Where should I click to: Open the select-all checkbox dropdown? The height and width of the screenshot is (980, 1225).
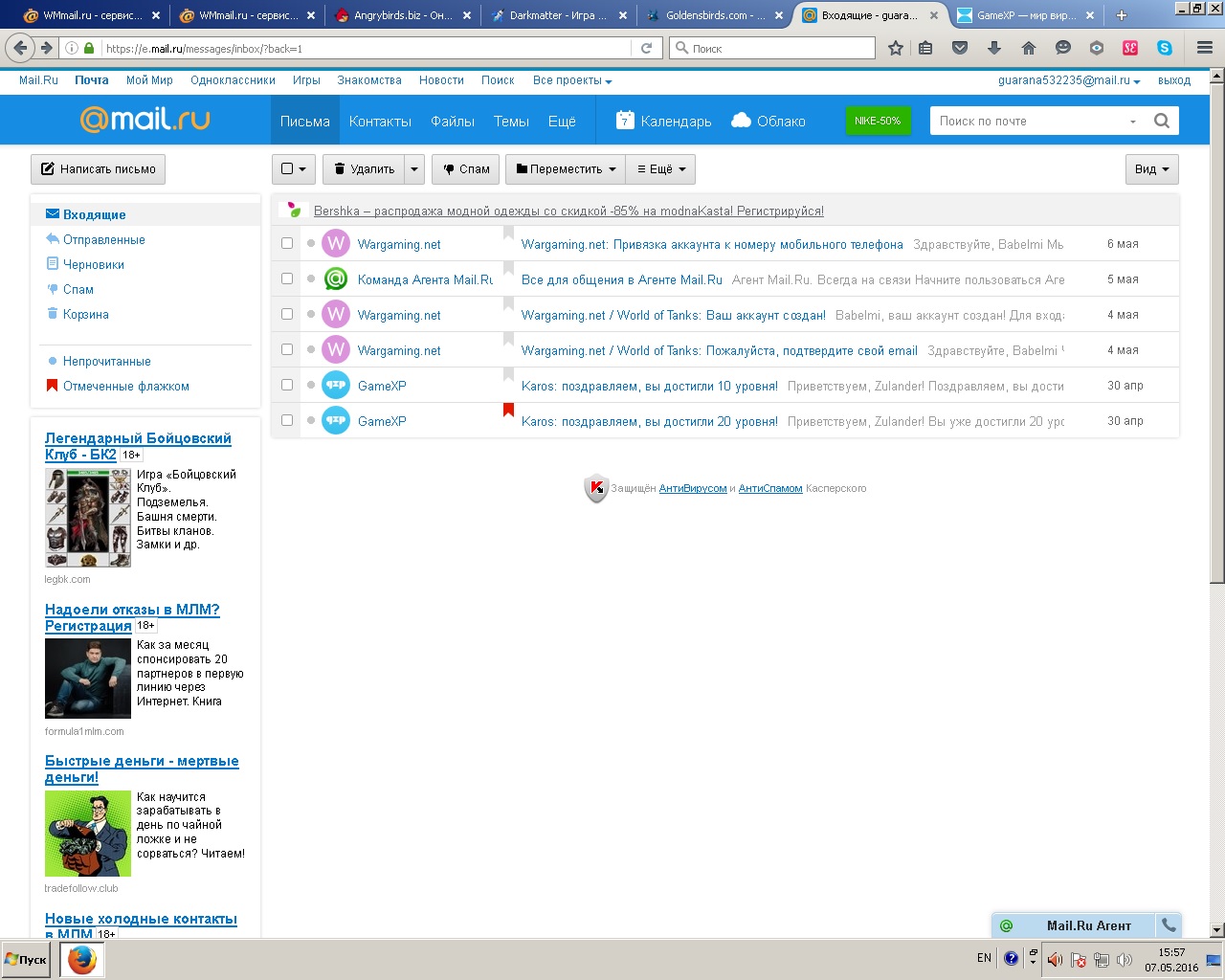tap(294, 169)
